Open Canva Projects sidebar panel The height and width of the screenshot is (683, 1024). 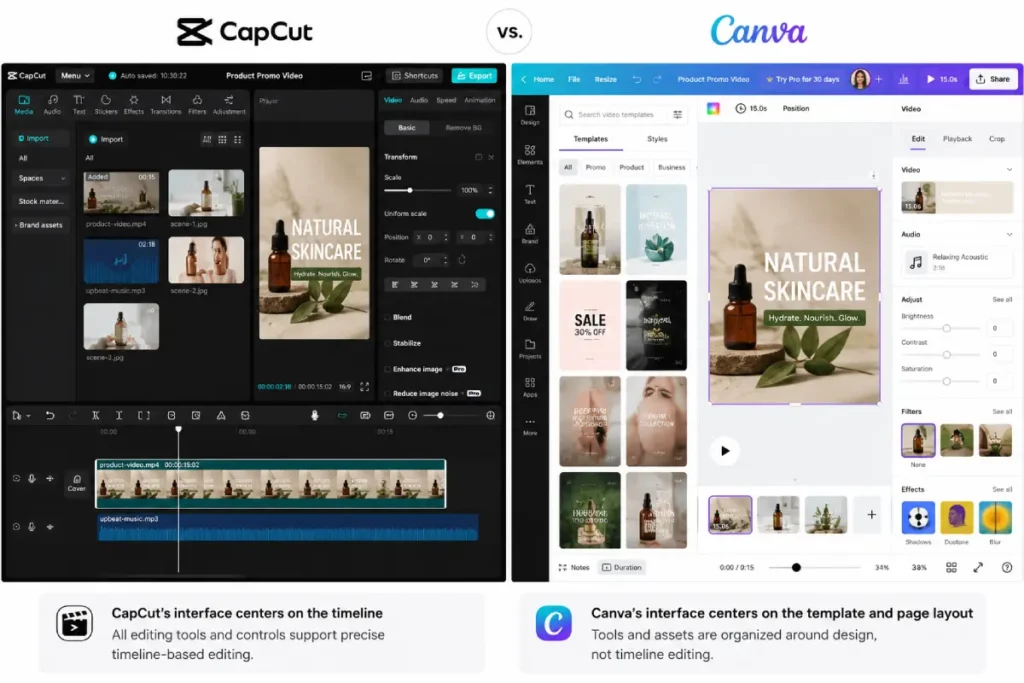point(530,349)
